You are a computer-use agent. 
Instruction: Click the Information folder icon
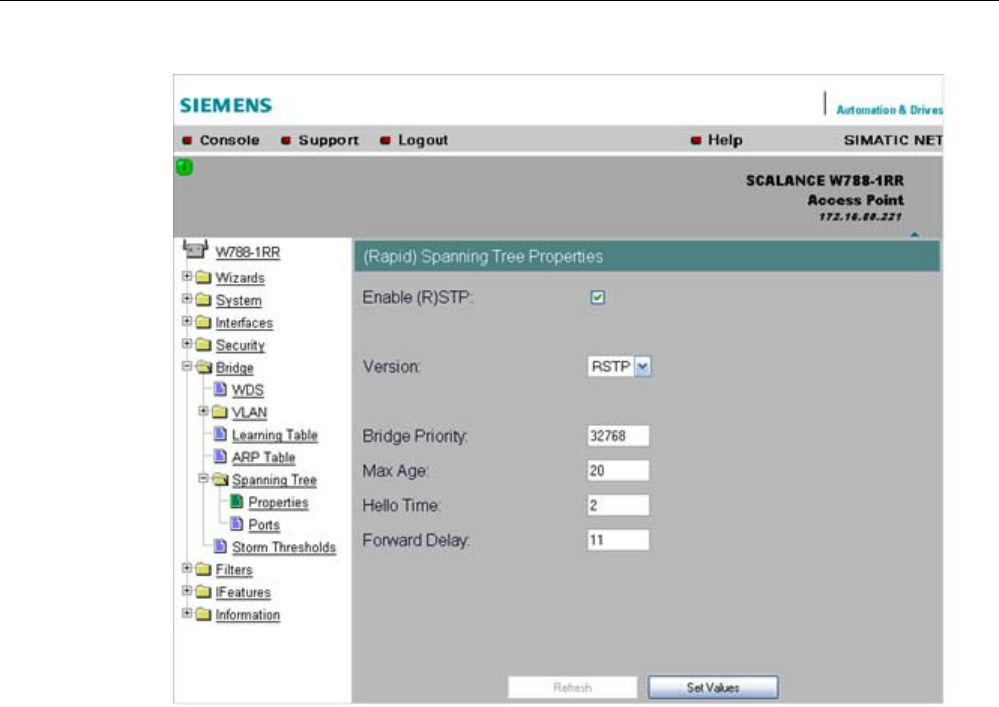(x=203, y=614)
